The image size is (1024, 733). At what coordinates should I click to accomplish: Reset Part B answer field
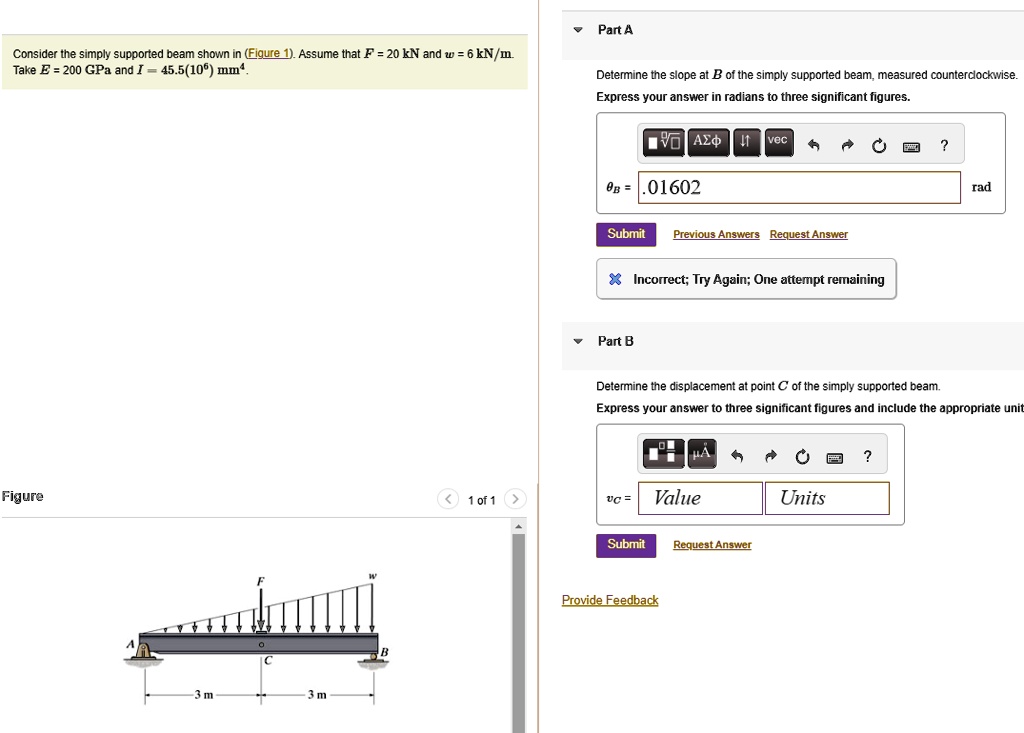click(x=803, y=456)
